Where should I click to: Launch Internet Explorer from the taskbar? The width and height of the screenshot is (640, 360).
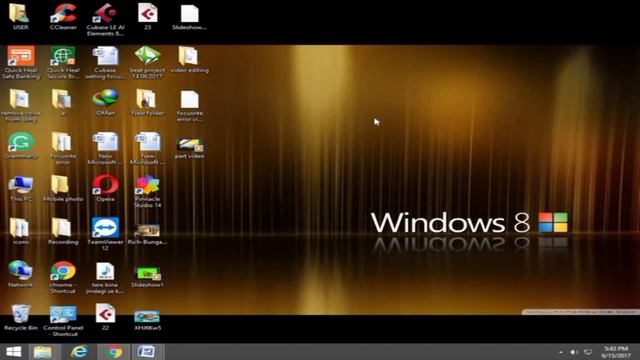point(79,352)
